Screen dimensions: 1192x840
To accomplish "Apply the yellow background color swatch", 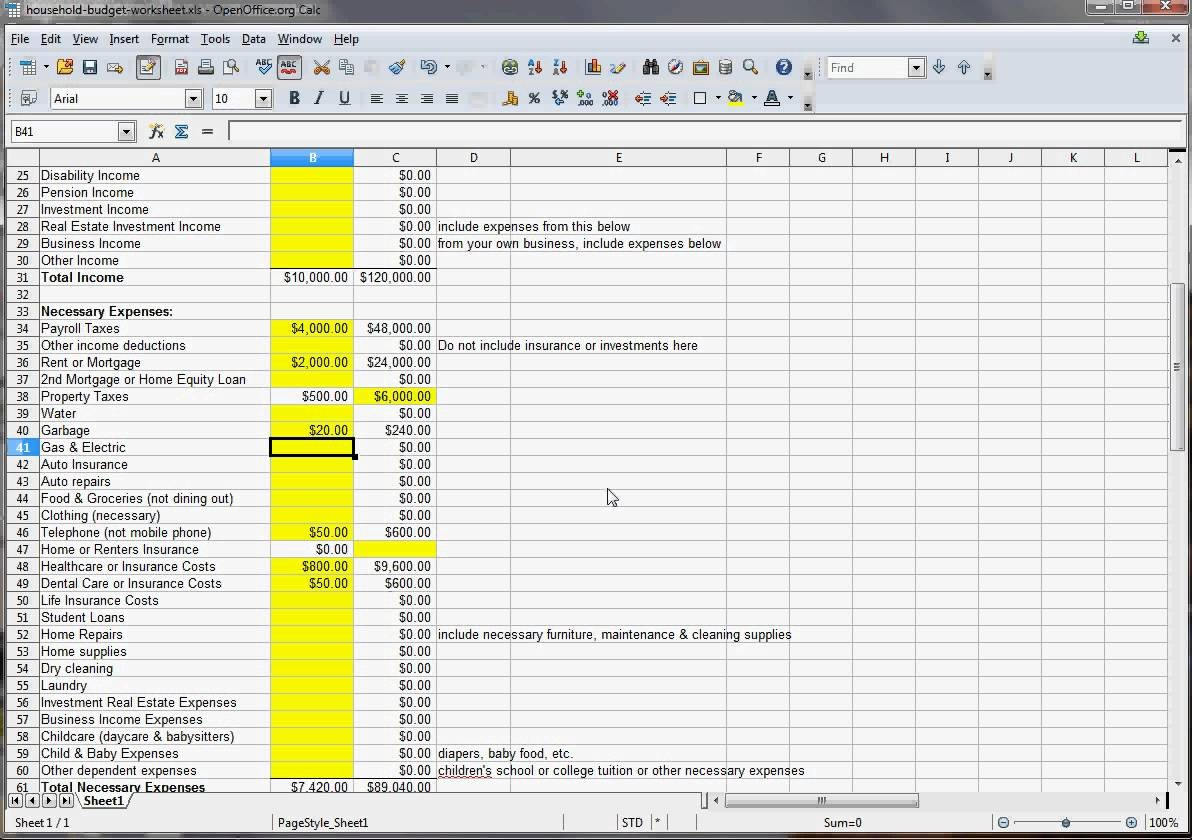I will (736, 98).
